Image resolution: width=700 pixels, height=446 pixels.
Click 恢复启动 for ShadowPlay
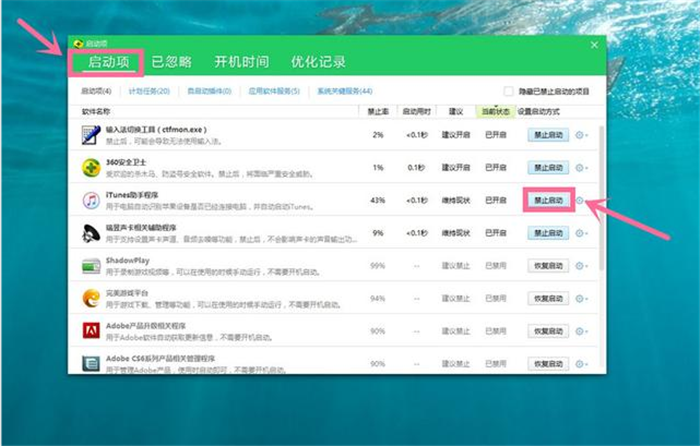(x=548, y=266)
